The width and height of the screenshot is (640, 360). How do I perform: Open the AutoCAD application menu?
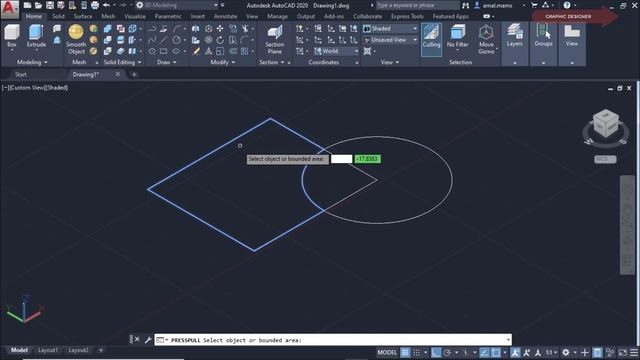(9, 9)
